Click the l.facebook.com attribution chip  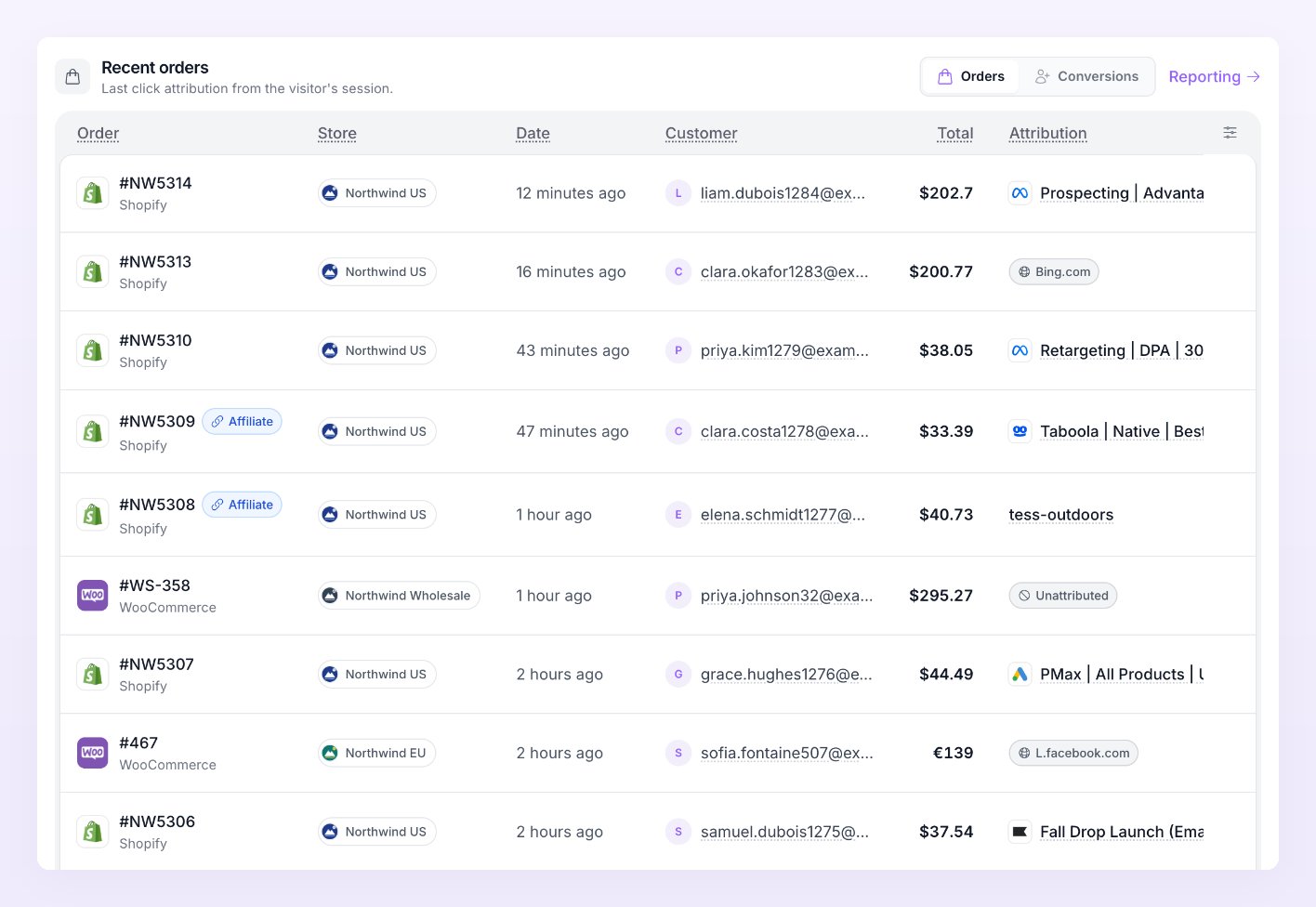pyautogui.click(x=1073, y=753)
